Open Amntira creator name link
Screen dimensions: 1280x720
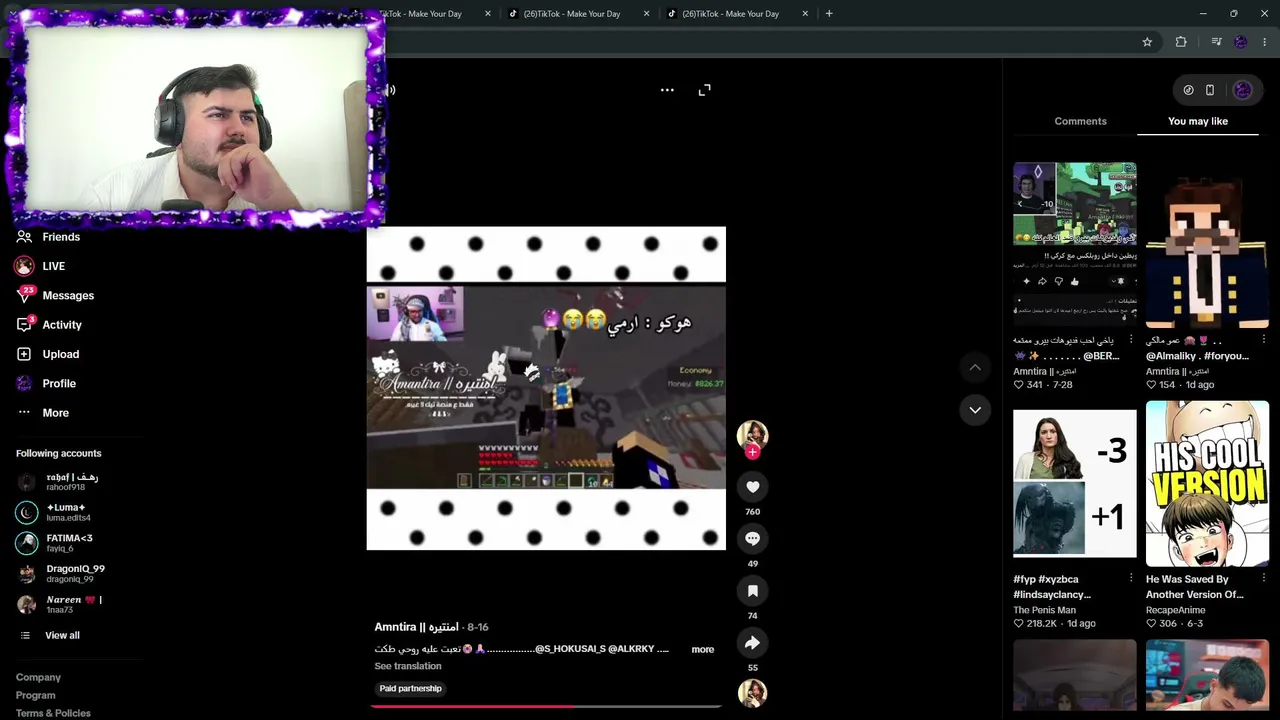pyautogui.click(x=416, y=627)
